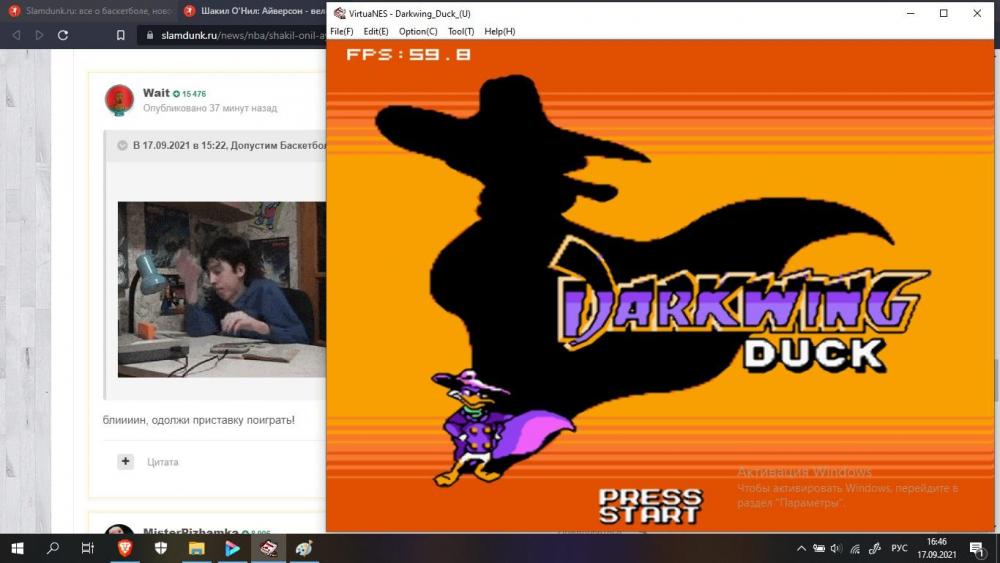Expand hidden system tray icons

801,548
